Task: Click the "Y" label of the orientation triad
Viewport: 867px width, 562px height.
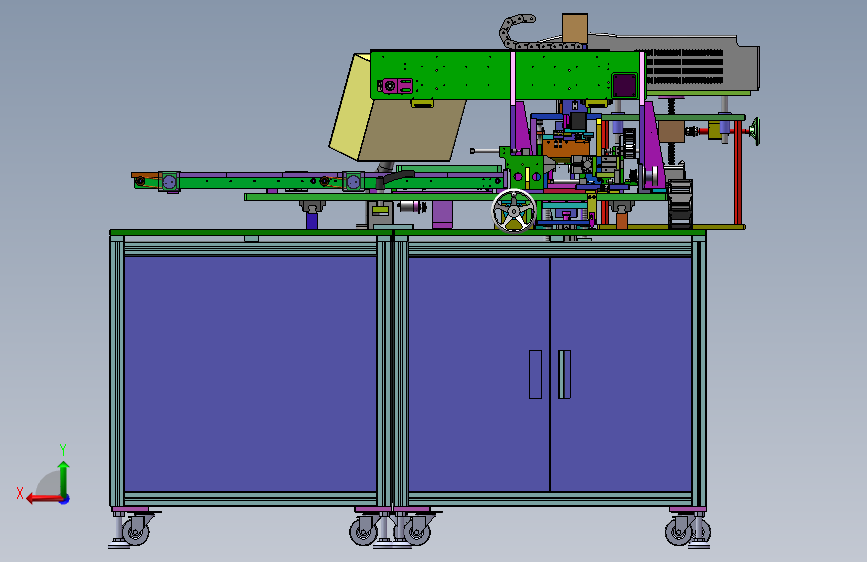Action: coord(63,449)
